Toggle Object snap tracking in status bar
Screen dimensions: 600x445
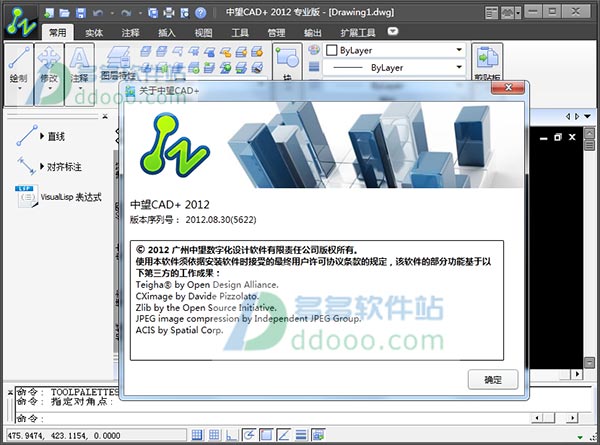pyautogui.click(x=284, y=435)
